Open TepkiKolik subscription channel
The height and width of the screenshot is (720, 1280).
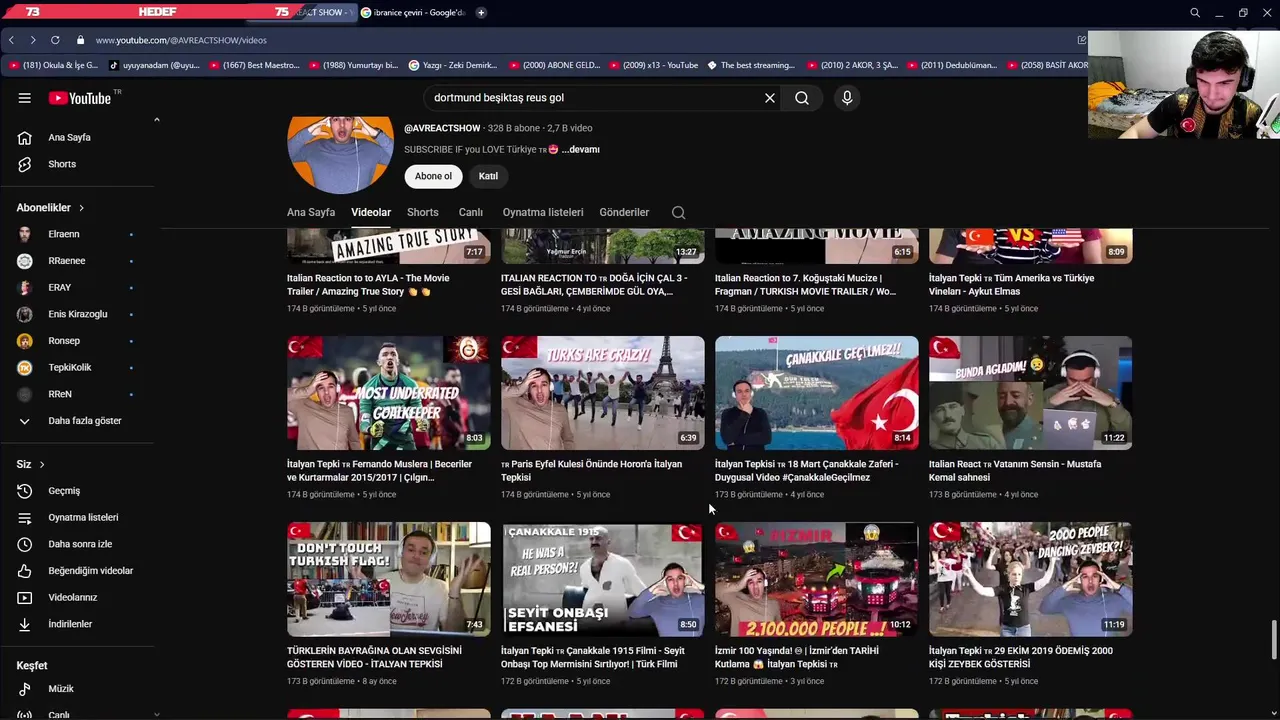coord(70,367)
